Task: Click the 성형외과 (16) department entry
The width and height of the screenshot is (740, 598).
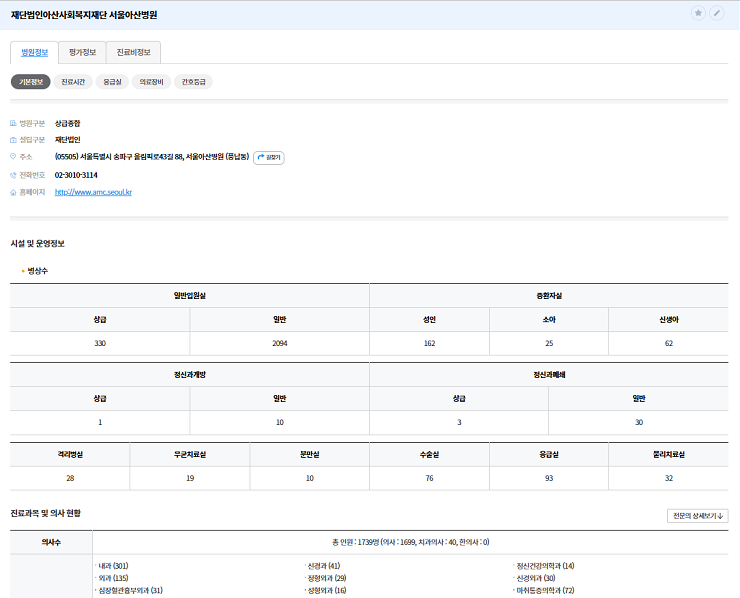Action: pyautogui.click(x=327, y=590)
